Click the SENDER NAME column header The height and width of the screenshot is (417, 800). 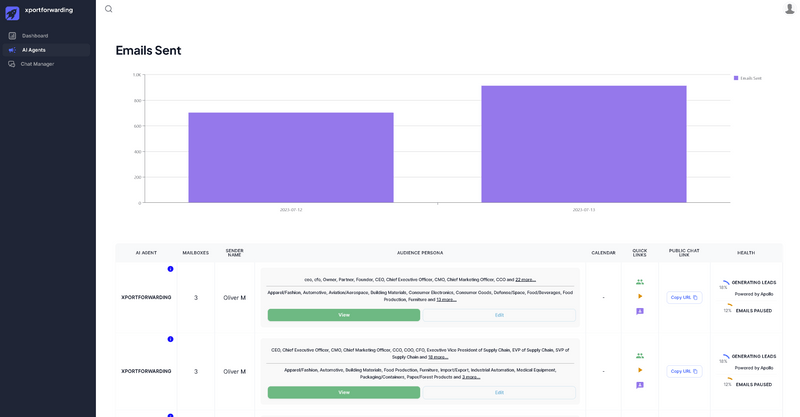pyautogui.click(x=234, y=253)
